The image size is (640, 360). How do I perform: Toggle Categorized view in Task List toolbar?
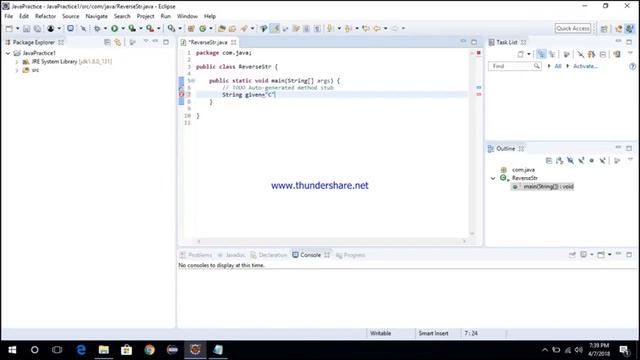point(541,54)
